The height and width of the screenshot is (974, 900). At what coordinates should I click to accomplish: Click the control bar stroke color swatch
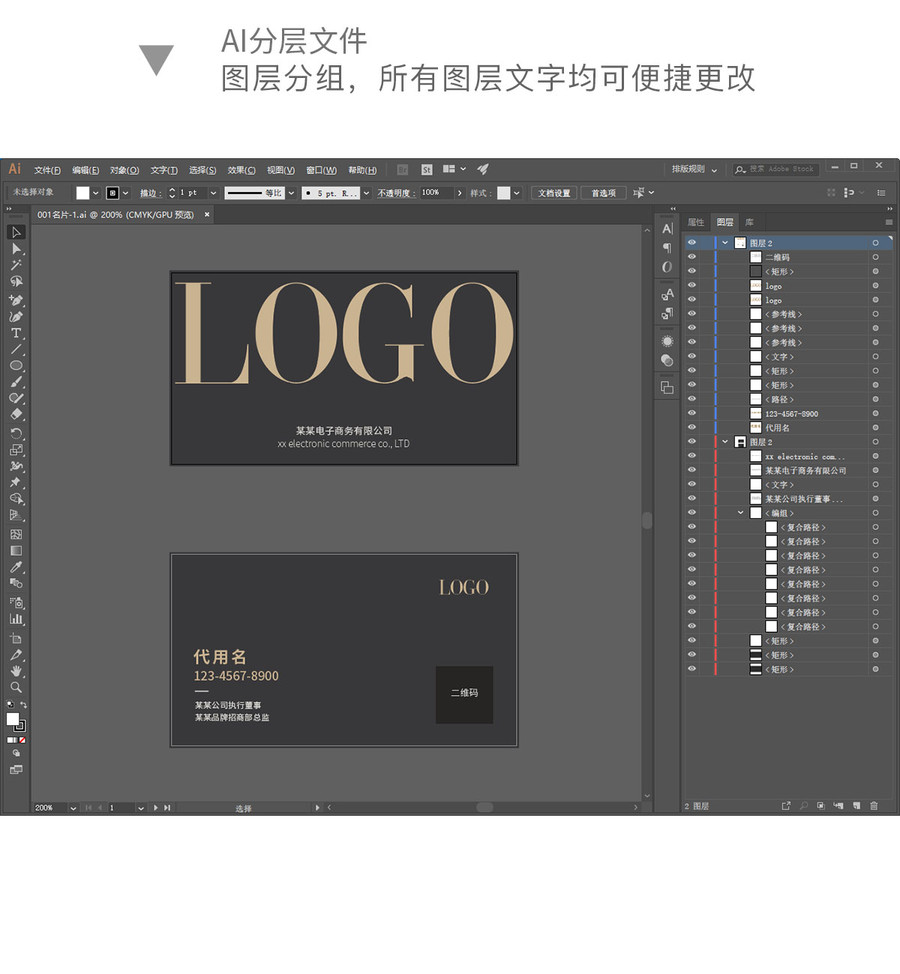[112, 193]
